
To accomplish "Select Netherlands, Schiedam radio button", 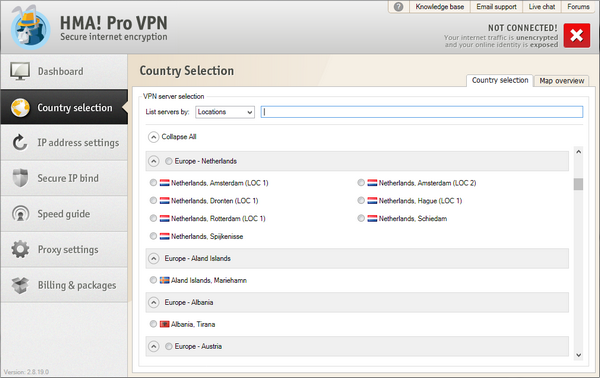I will point(361,218).
